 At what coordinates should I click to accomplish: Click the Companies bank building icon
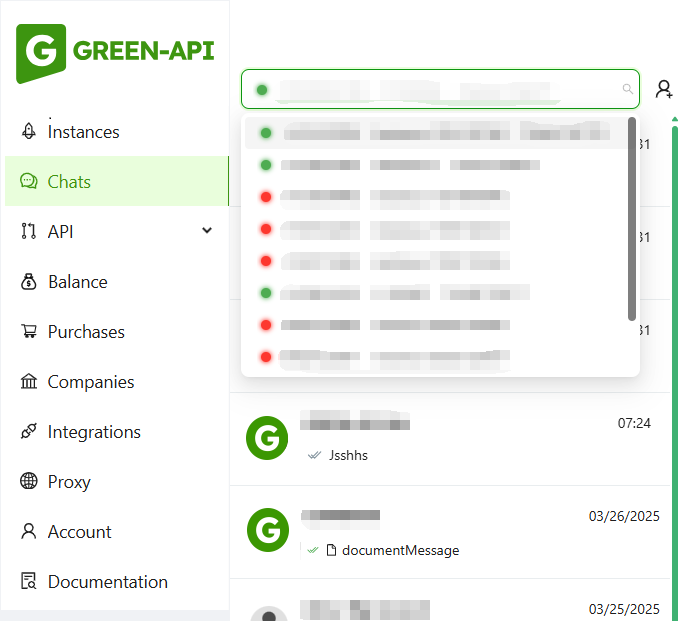tap(29, 382)
